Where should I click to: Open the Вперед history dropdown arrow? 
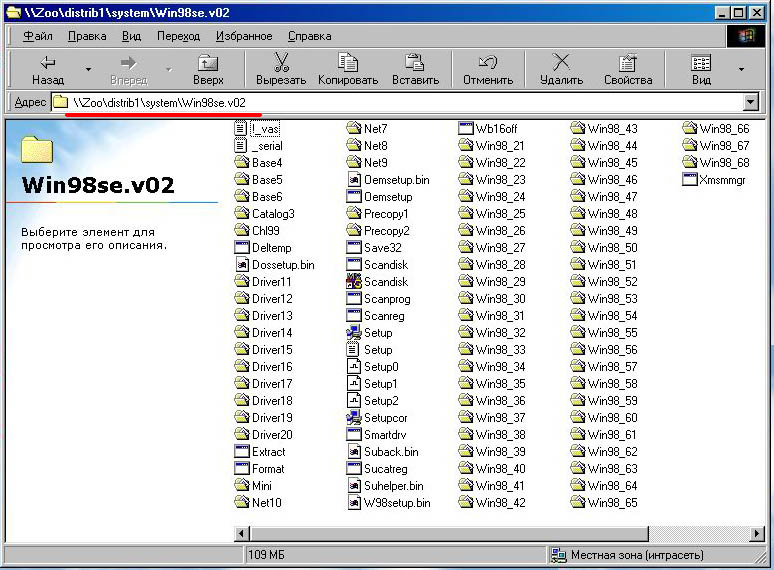(169, 70)
